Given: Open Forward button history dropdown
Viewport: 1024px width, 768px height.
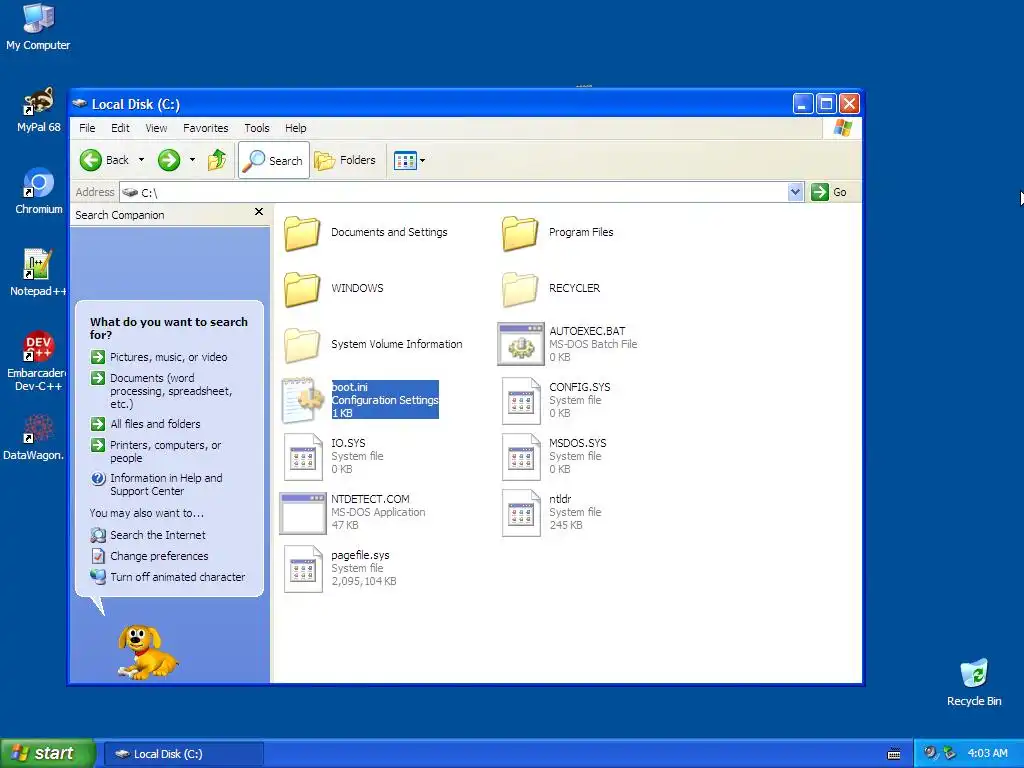Looking at the screenshot, I should 192,160.
